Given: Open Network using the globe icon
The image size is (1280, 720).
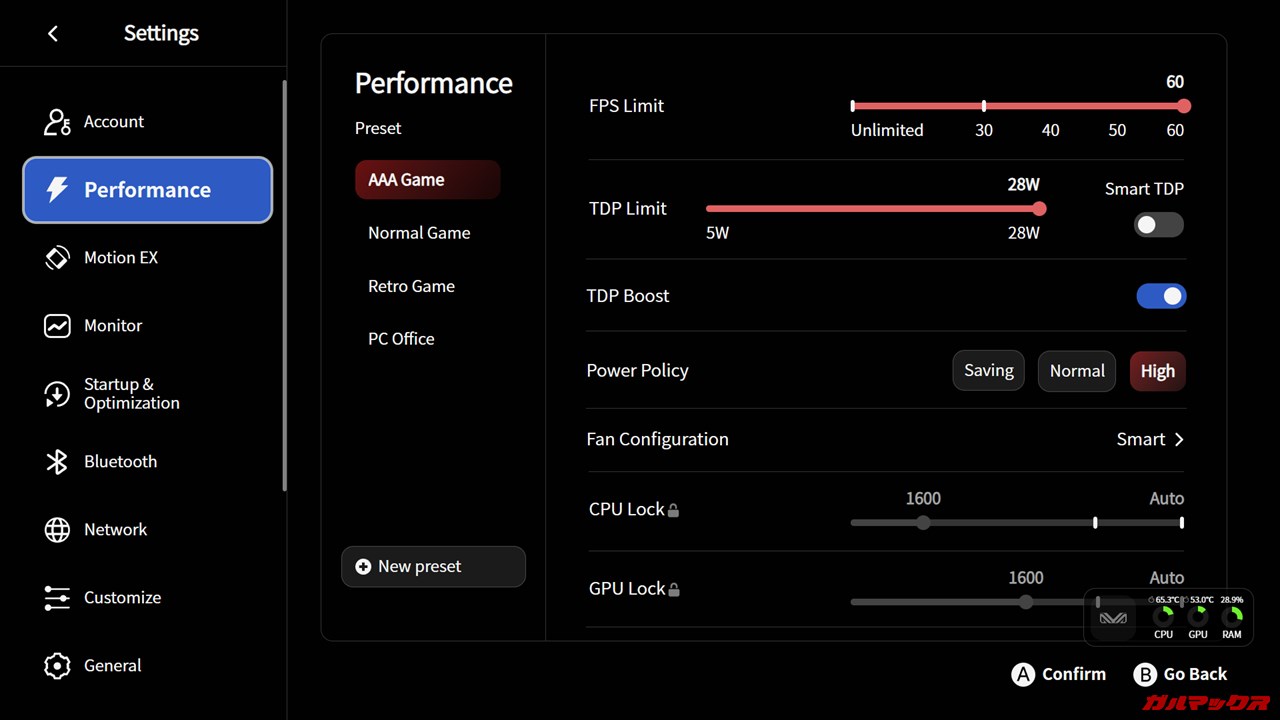Looking at the screenshot, I should coord(57,530).
